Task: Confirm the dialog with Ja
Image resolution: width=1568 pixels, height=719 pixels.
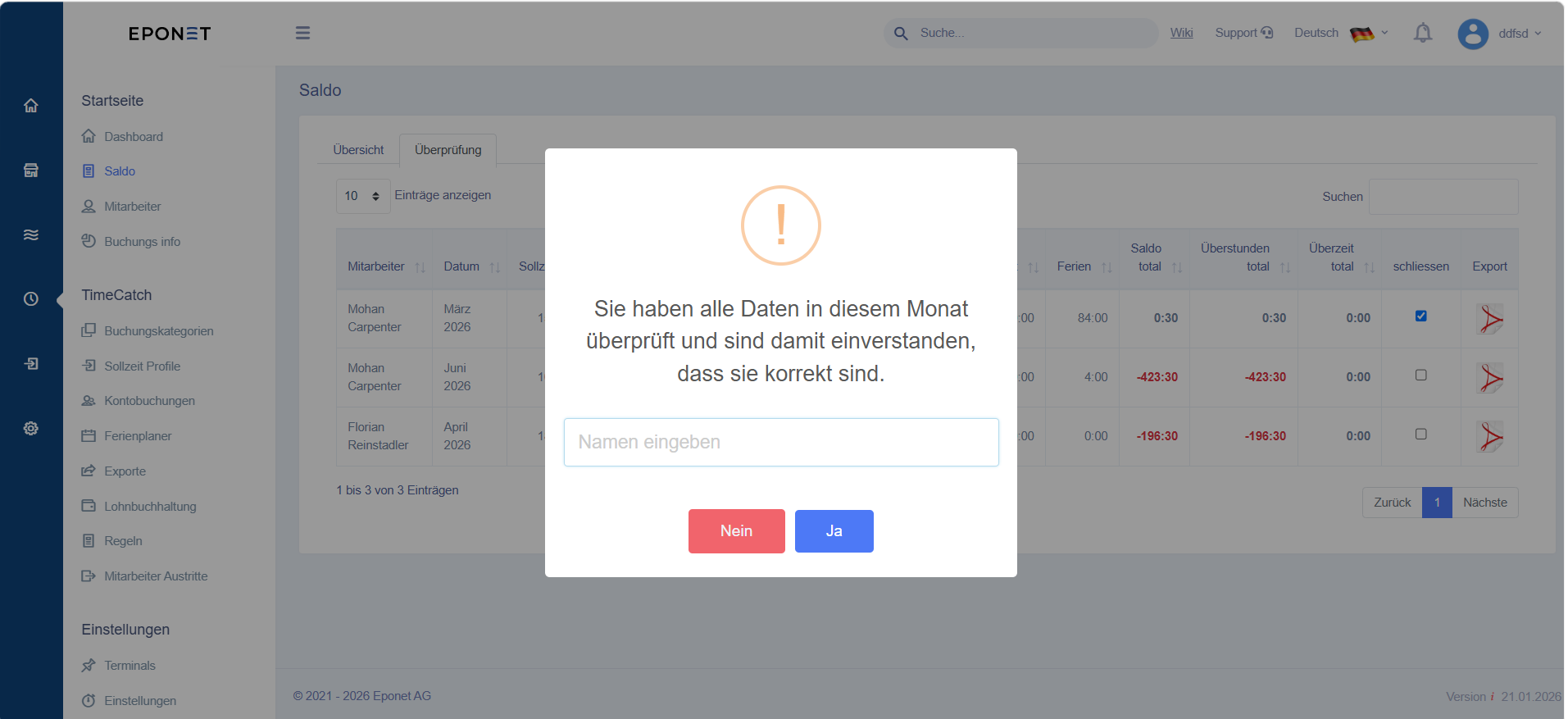Action: coord(834,531)
